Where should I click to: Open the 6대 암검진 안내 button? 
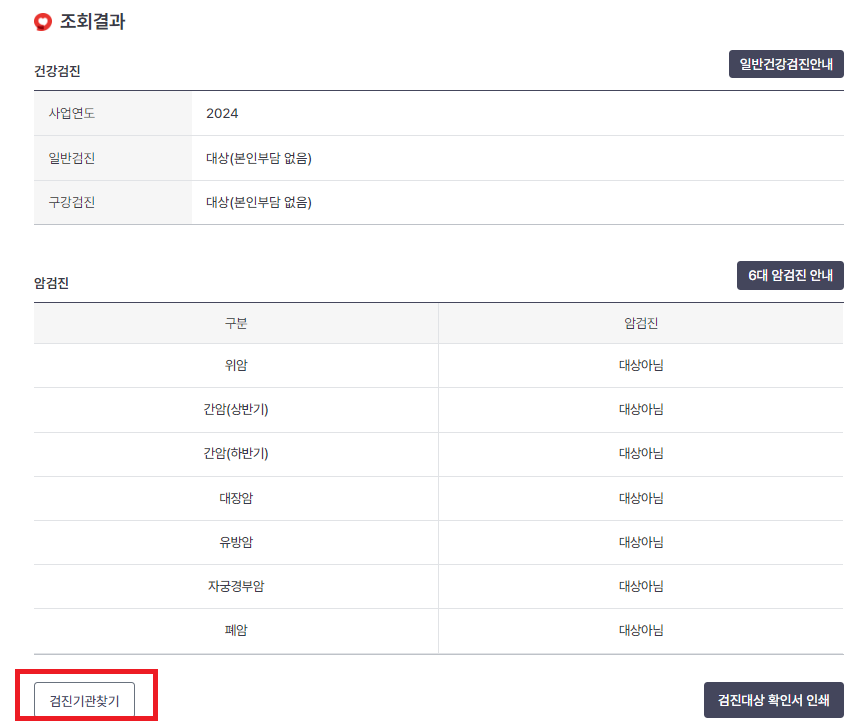[x=790, y=275]
